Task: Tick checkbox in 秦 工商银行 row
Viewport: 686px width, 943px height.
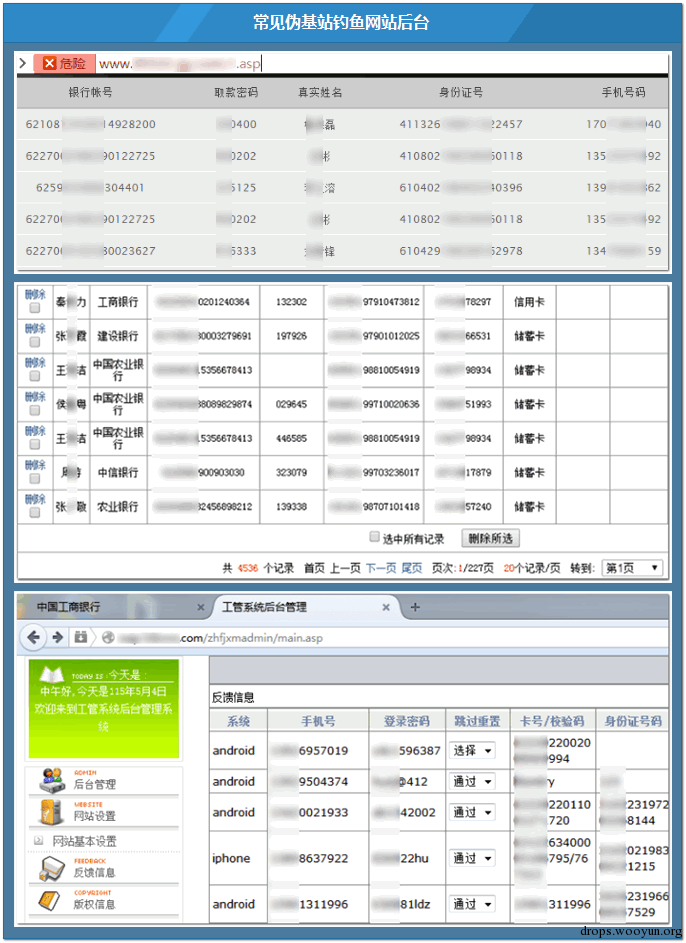Action: (35, 308)
